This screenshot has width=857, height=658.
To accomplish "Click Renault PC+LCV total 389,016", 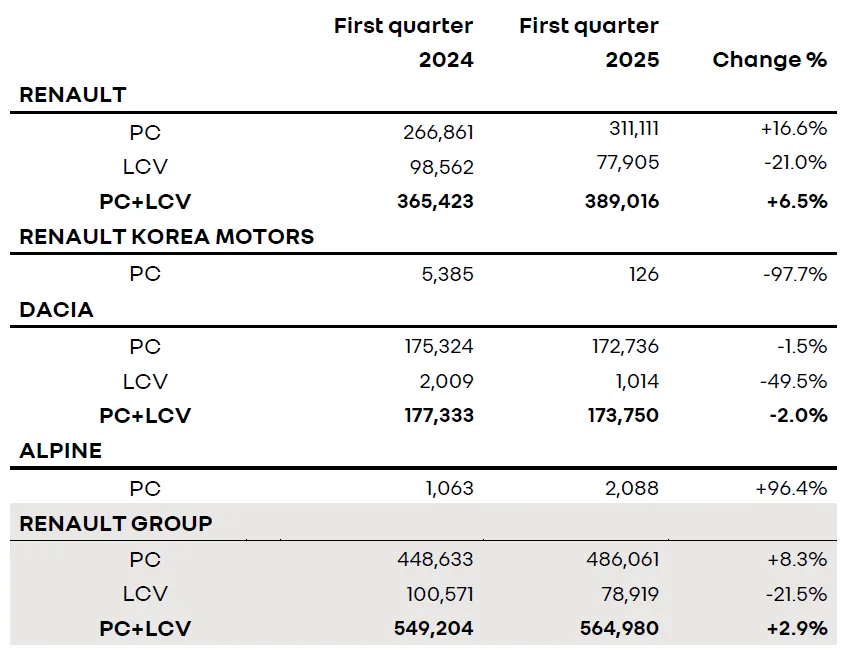I will 622,201.
